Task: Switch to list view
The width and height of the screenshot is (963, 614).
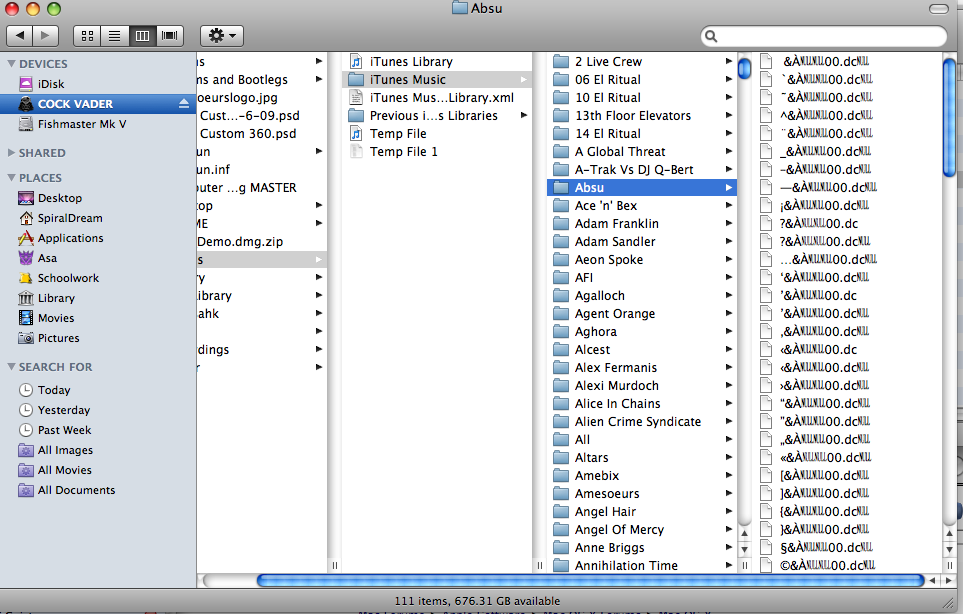Action: tap(114, 36)
